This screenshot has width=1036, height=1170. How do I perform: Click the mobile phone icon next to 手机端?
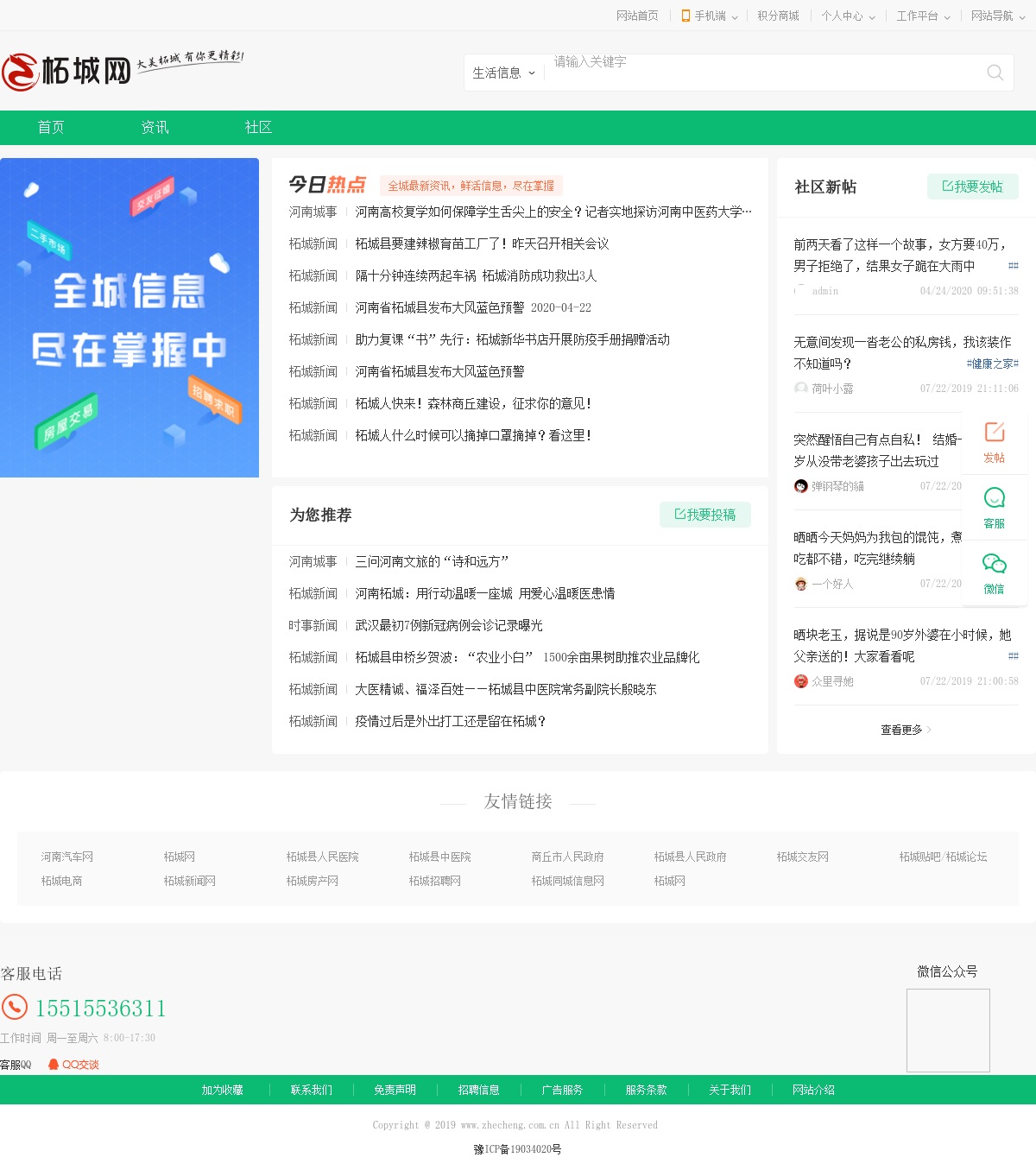[685, 16]
